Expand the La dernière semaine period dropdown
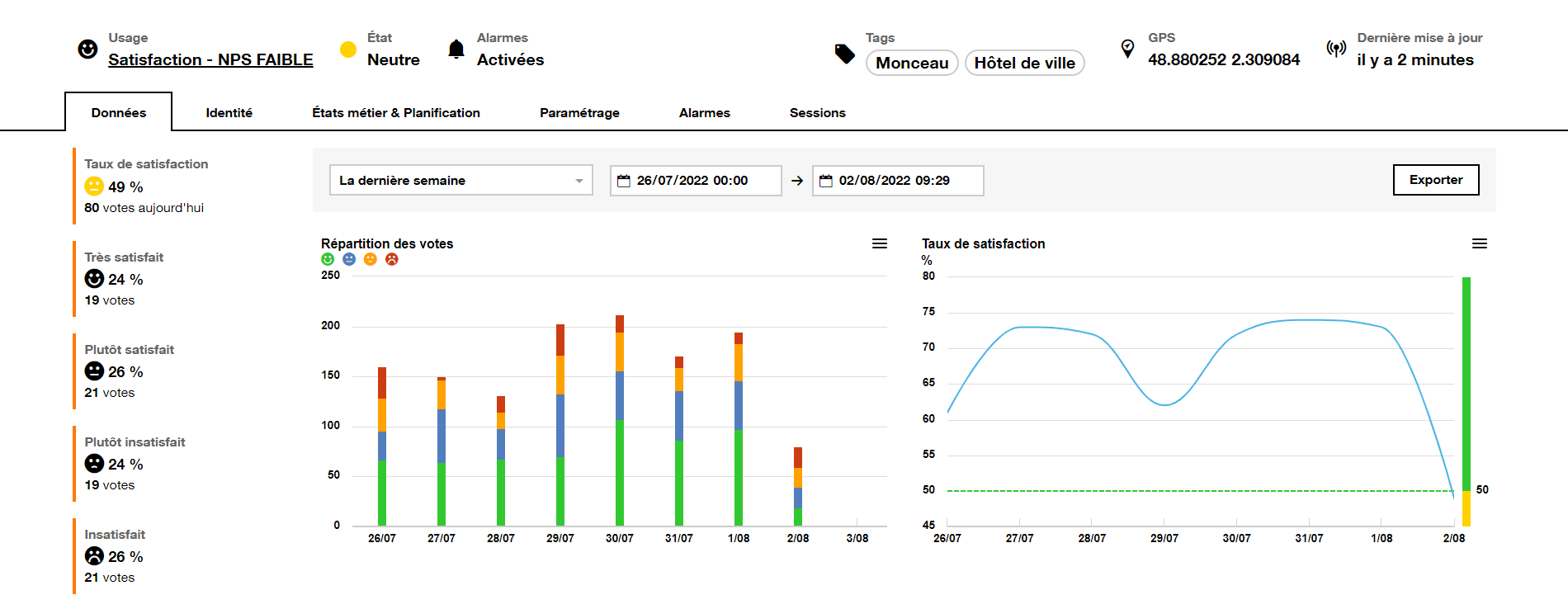Viewport: 1568px width, 609px height. pos(460,180)
